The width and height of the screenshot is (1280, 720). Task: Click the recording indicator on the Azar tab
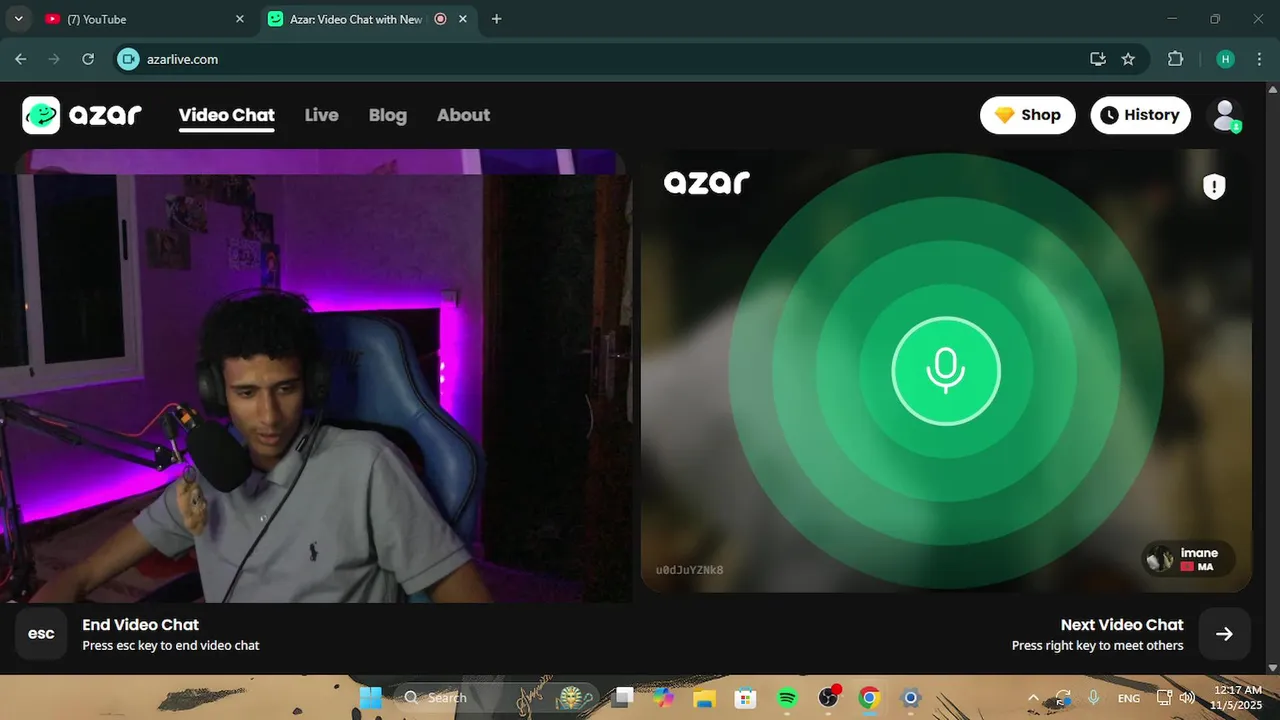click(441, 19)
